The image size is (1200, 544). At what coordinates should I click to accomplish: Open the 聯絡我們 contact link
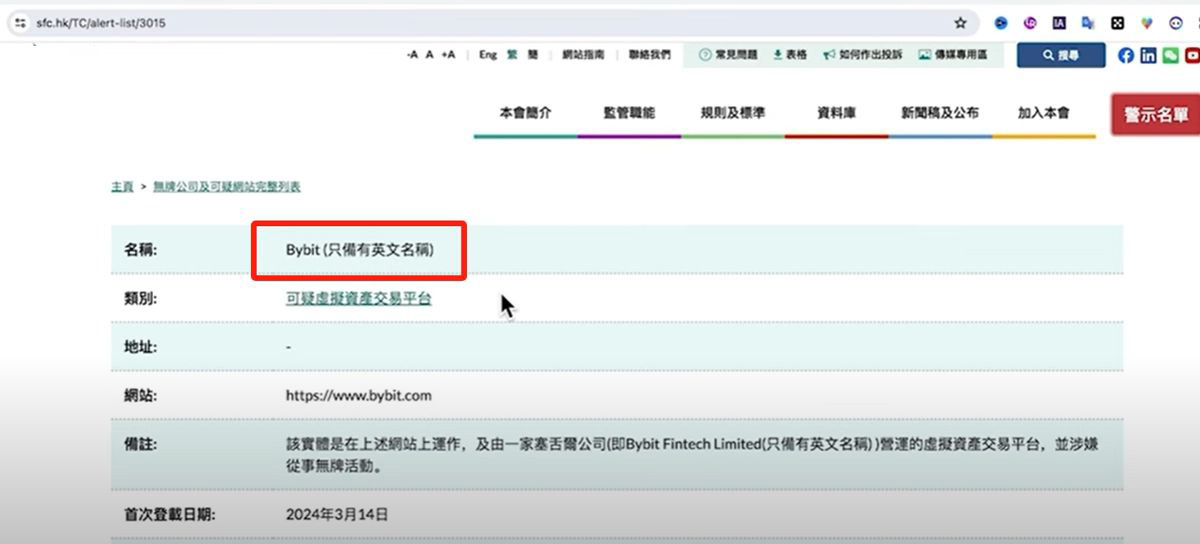click(650, 55)
